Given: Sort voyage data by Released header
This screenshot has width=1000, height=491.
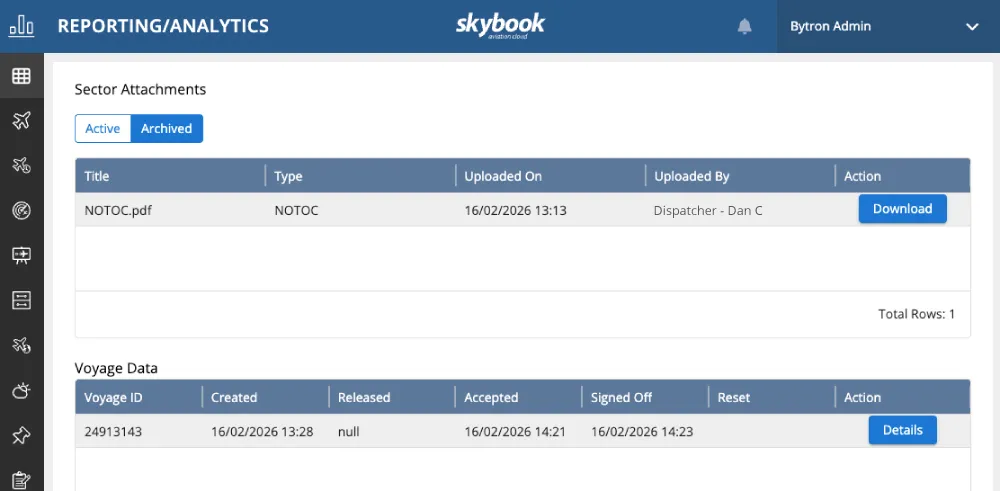Looking at the screenshot, I should 364,397.
